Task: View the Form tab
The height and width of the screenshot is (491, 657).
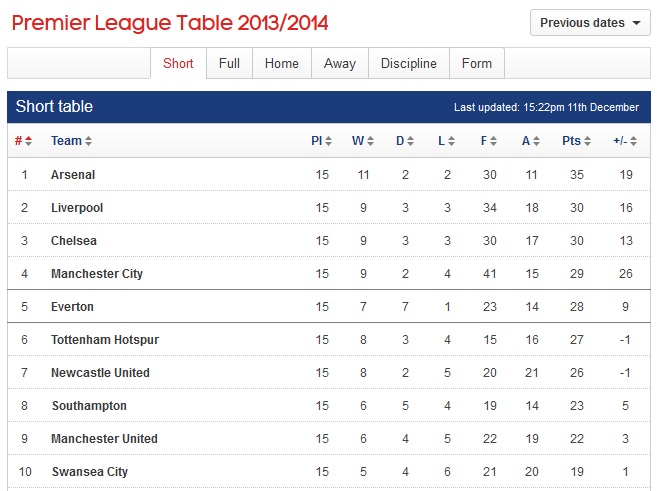Action: pos(477,63)
